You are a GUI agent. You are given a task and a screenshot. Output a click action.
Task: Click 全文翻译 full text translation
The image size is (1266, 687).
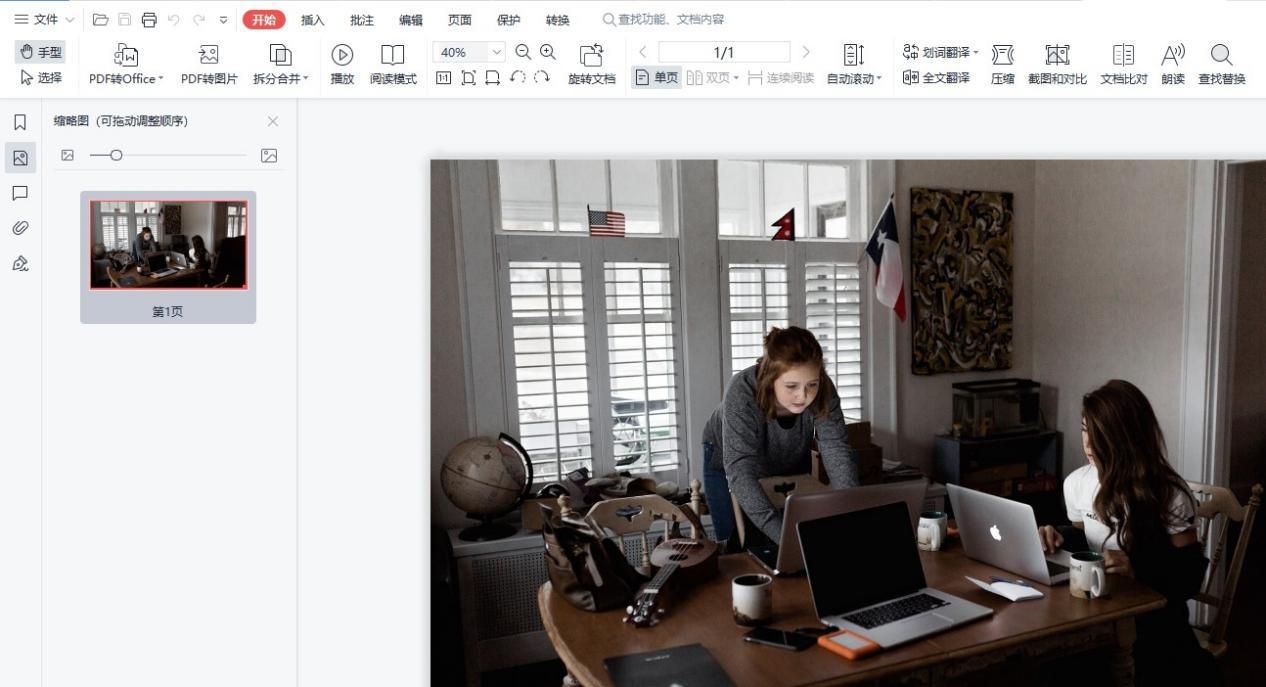[x=936, y=77]
